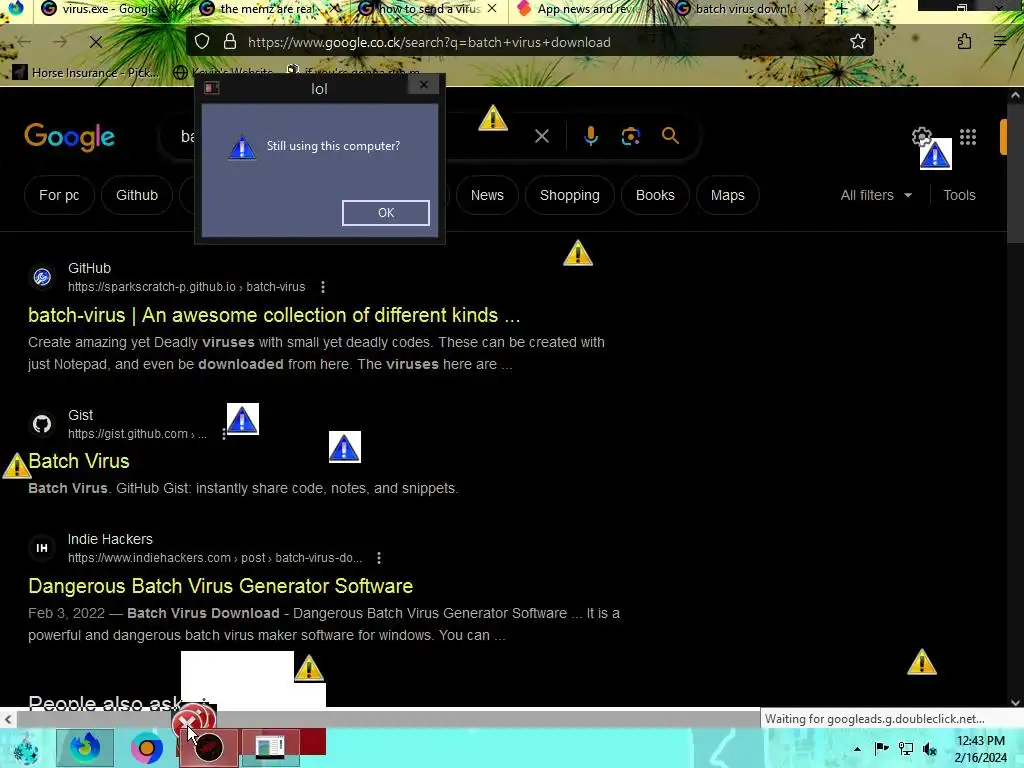Click OK in the lol dialog
The width and height of the screenshot is (1024, 768).
click(x=386, y=213)
